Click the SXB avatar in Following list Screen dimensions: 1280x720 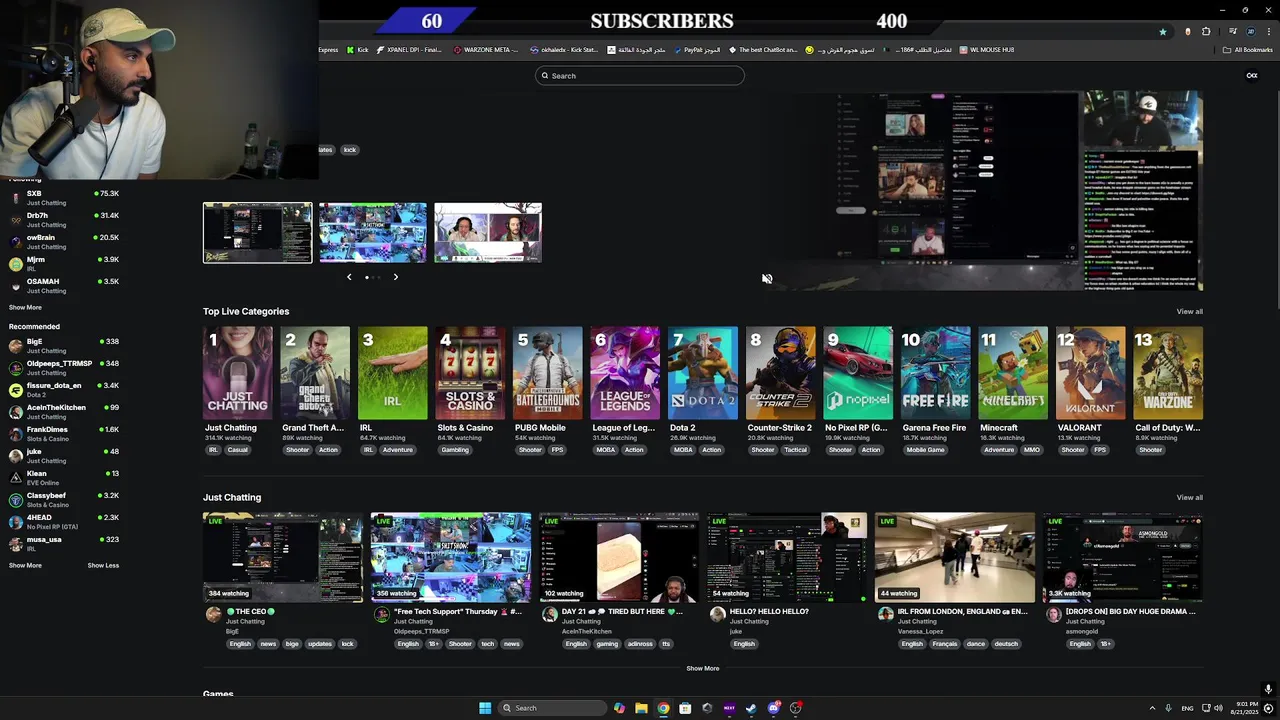[15, 198]
